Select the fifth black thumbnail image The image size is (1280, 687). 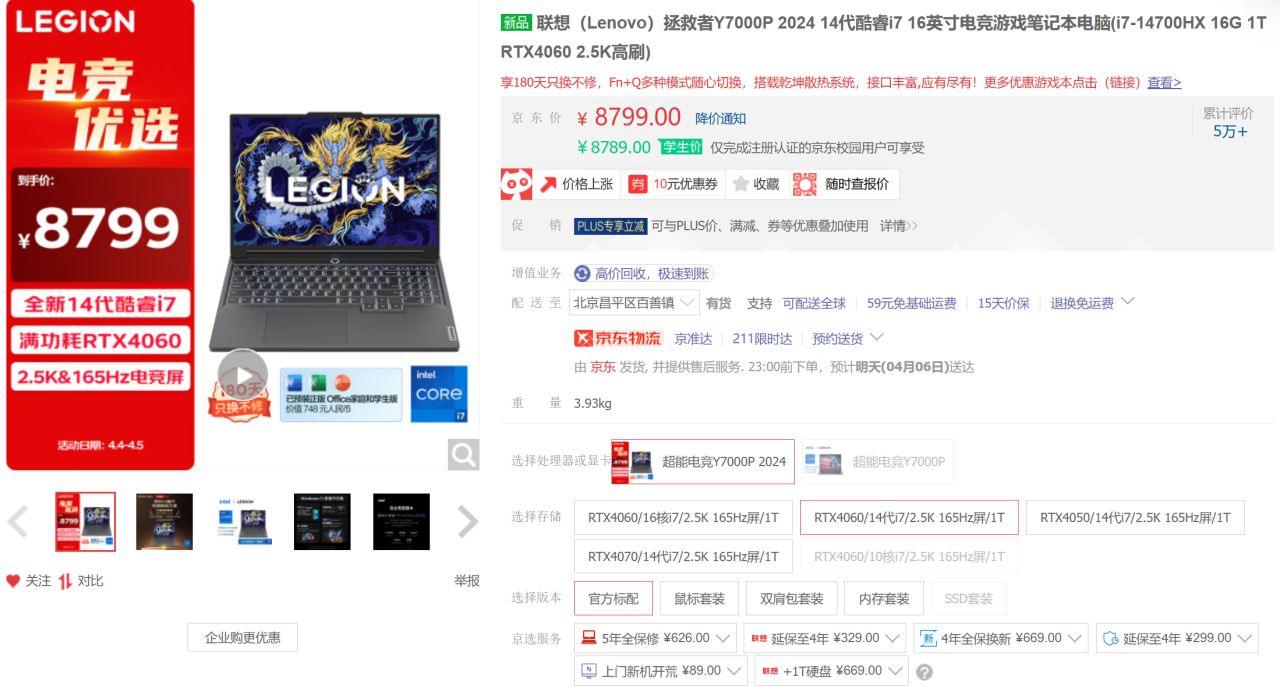[x=401, y=521]
